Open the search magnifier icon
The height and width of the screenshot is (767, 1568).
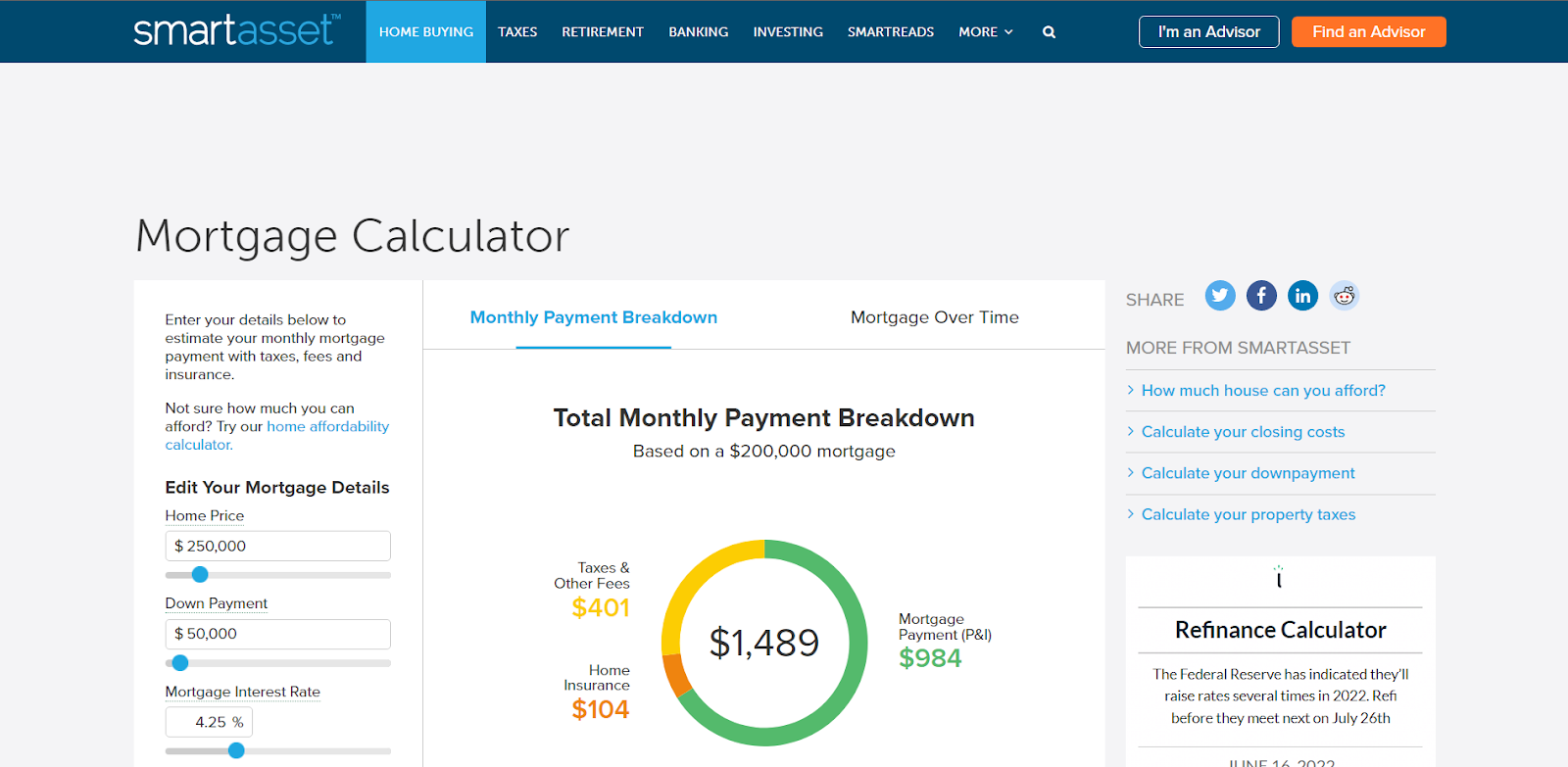[1049, 32]
